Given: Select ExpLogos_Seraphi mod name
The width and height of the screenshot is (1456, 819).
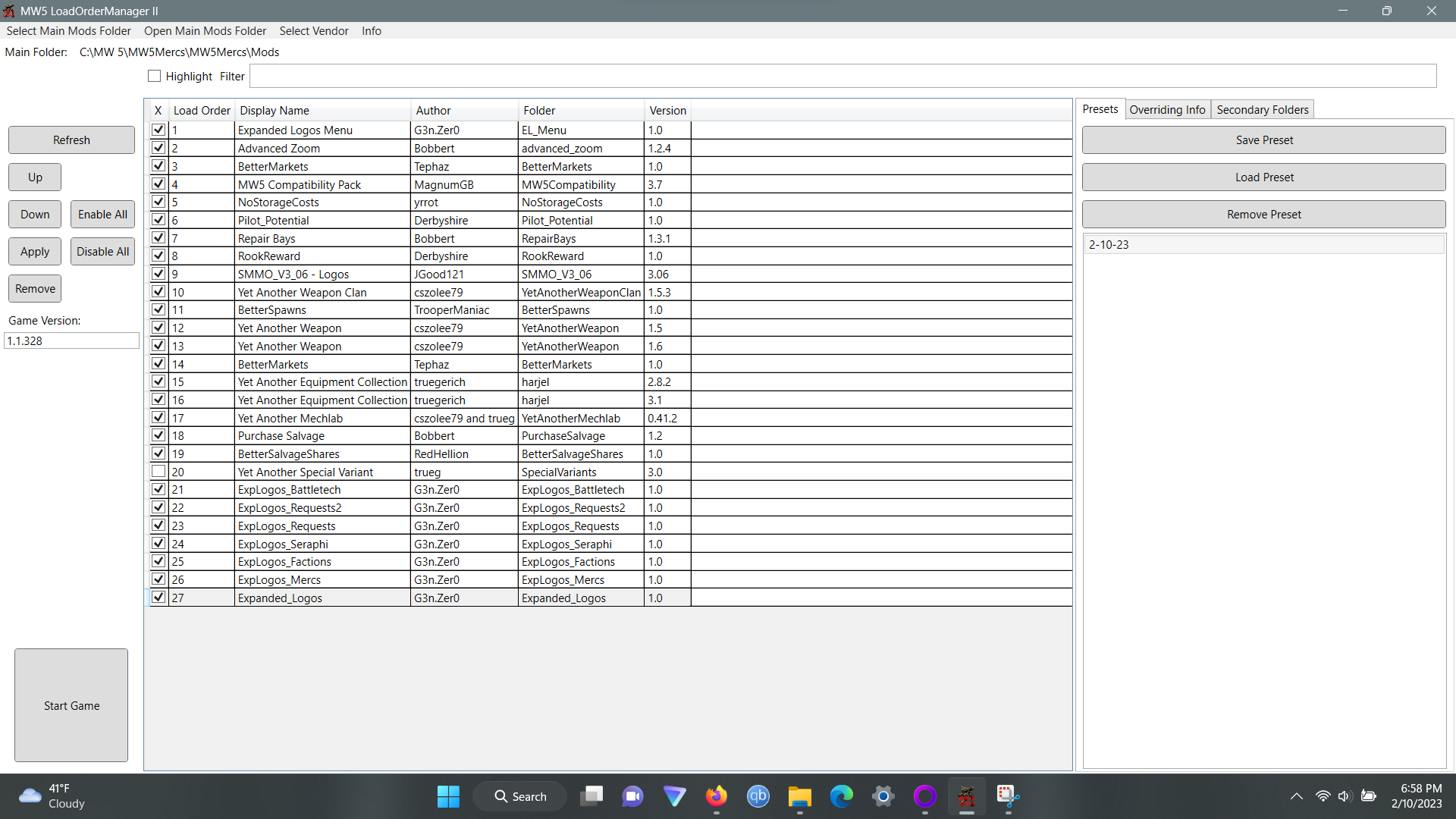Looking at the screenshot, I should pyautogui.click(x=283, y=544).
